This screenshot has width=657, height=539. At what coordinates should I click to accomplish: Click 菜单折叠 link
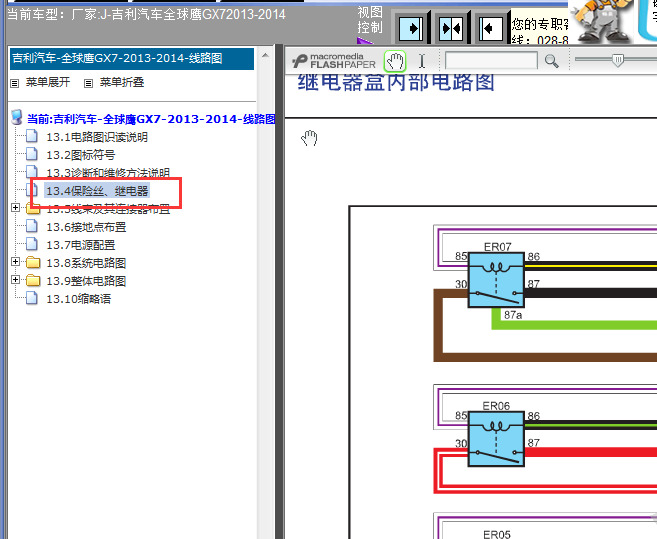coord(122,82)
